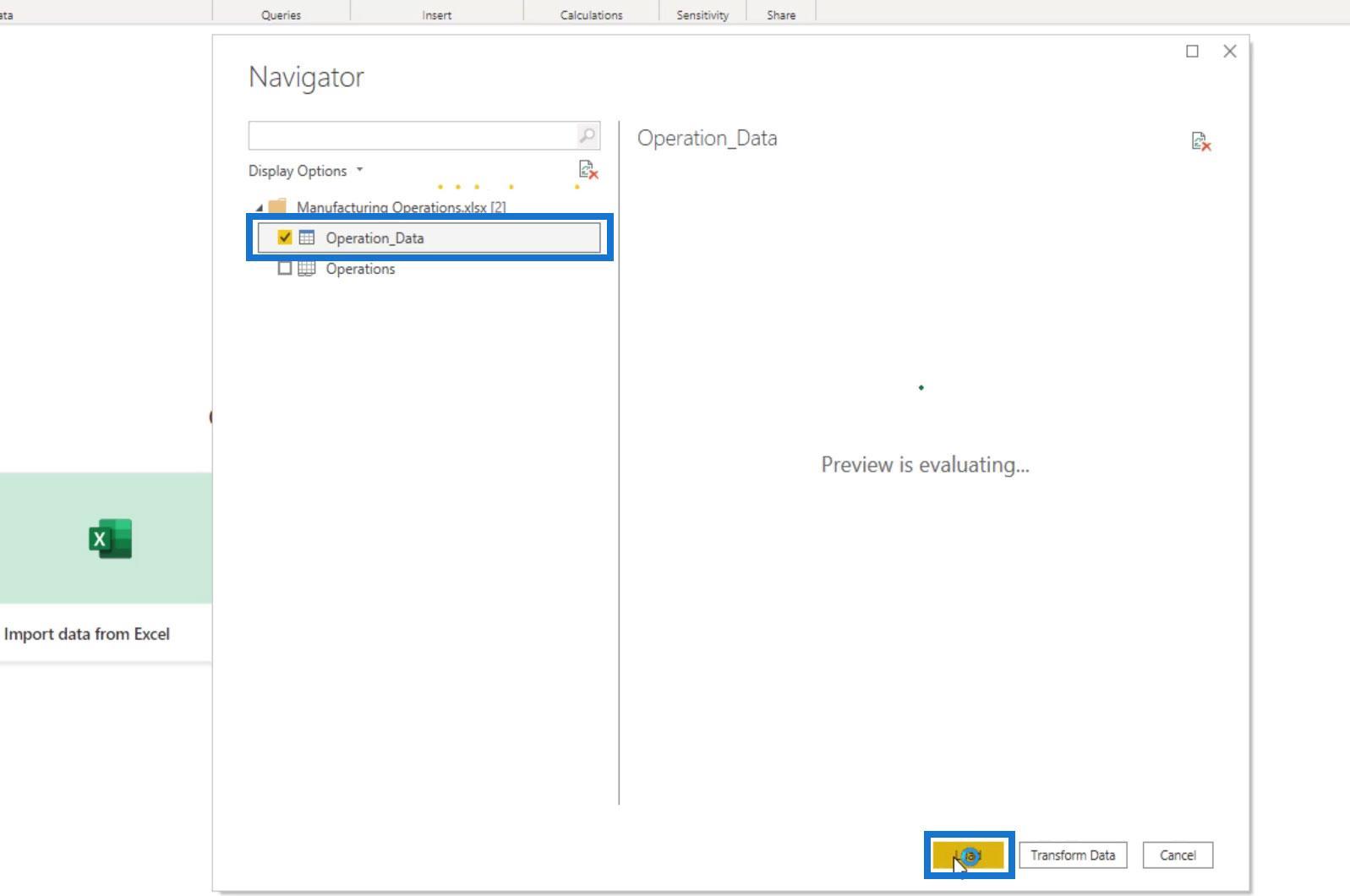Viewport: 1350px width, 896px height.
Task: Click the refresh icon beside Display Options
Action: (588, 170)
